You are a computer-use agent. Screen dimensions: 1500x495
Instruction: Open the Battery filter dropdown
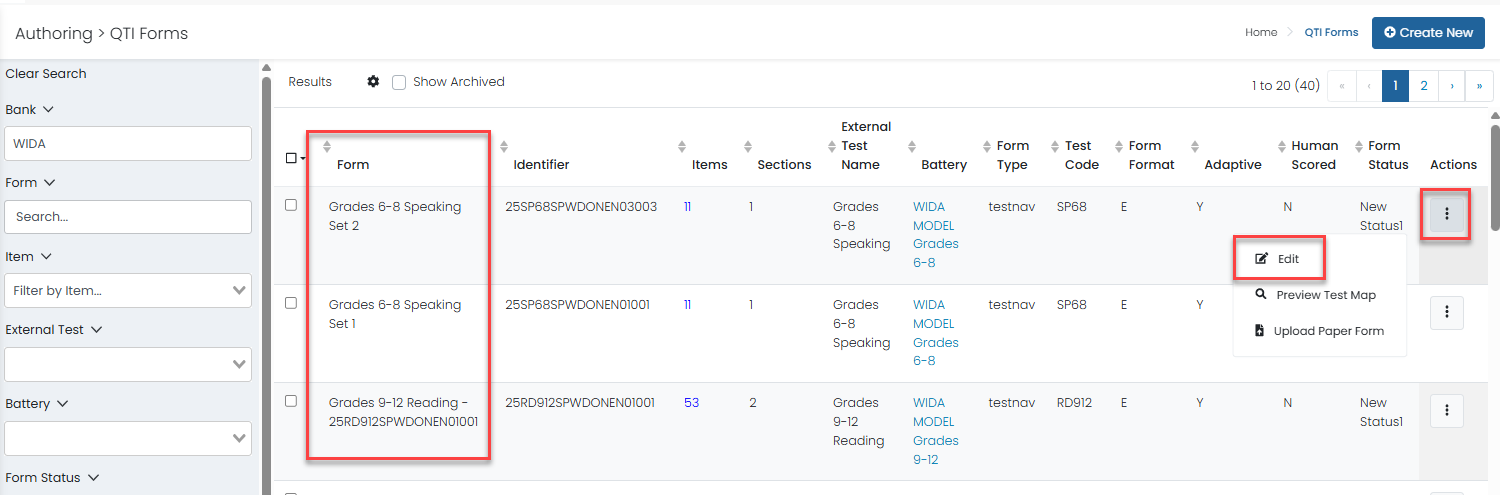click(128, 438)
